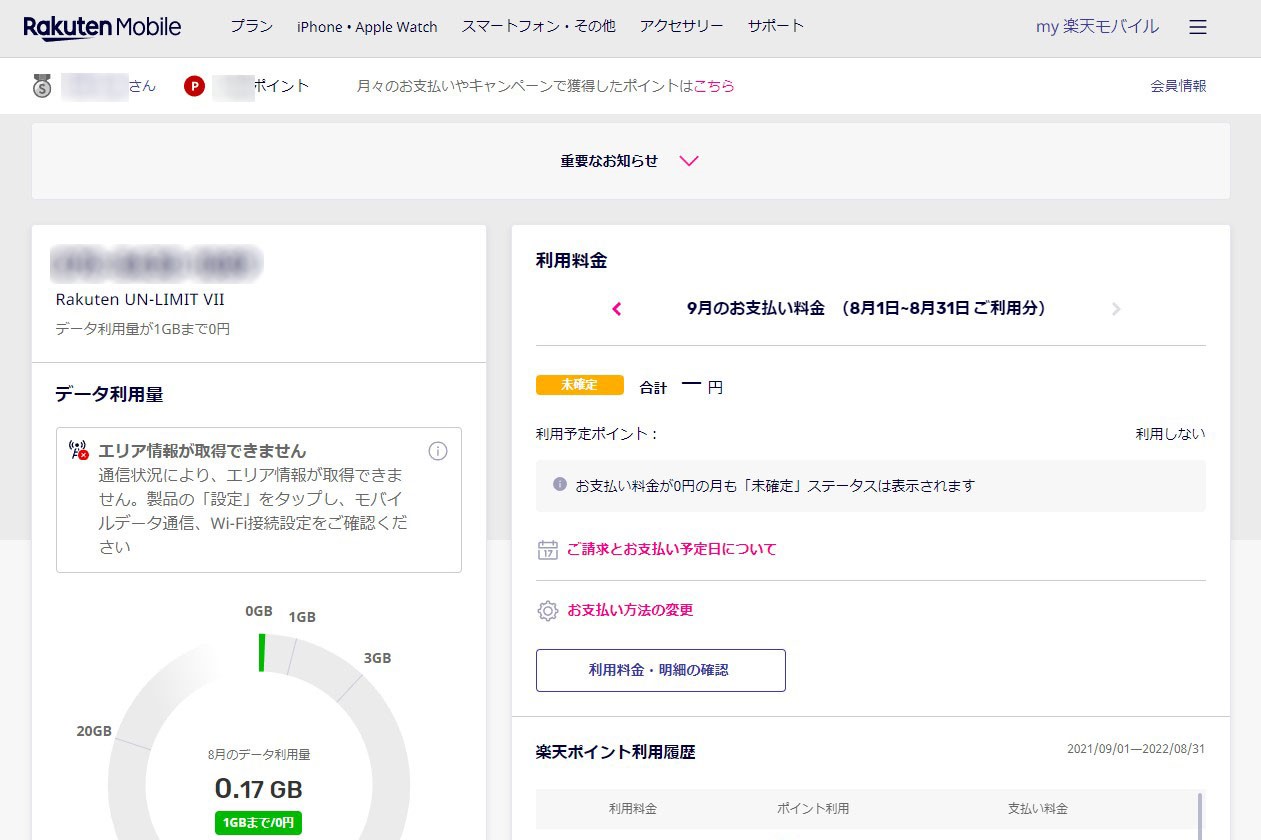This screenshot has width=1261, height=840.
Task: Click the area info circle icon
Action: [438, 451]
